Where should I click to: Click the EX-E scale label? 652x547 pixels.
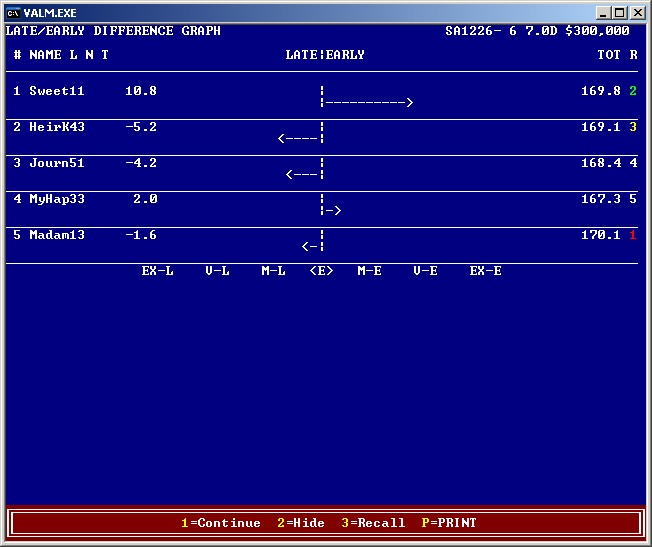click(485, 271)
